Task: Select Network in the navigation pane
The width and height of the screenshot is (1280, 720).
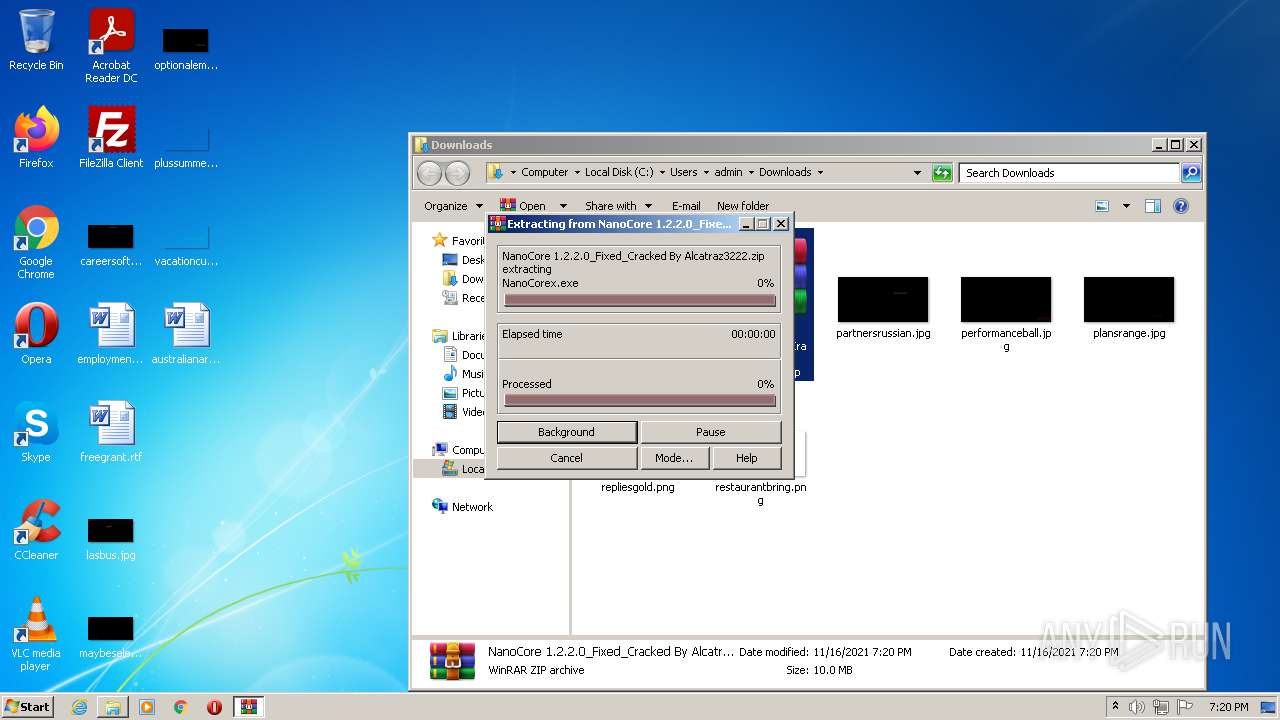Action: click(x=472, y=507)
